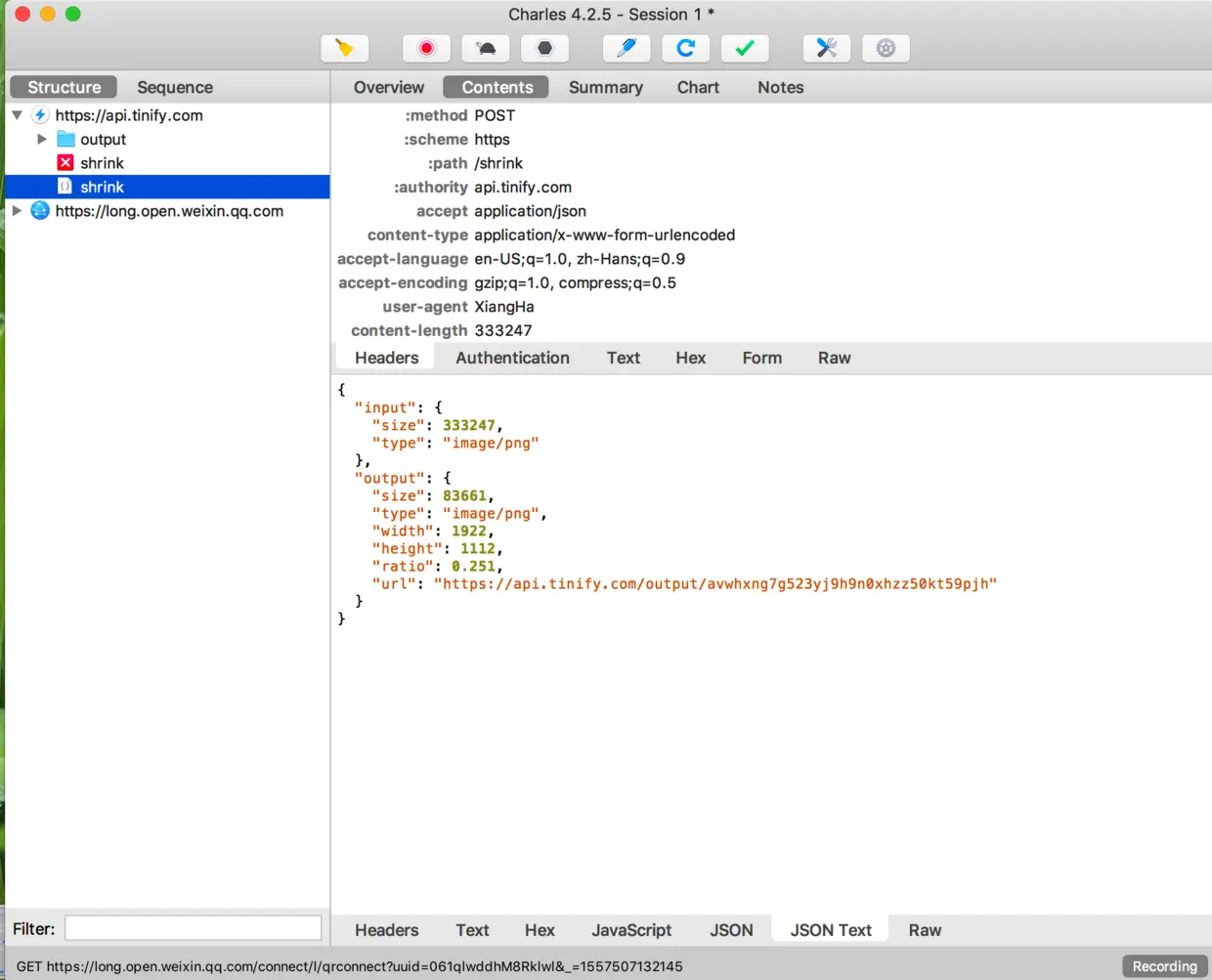Open the request Headers tab
The width and height of the screenshot is (1212, 980).
pos(387,358)
